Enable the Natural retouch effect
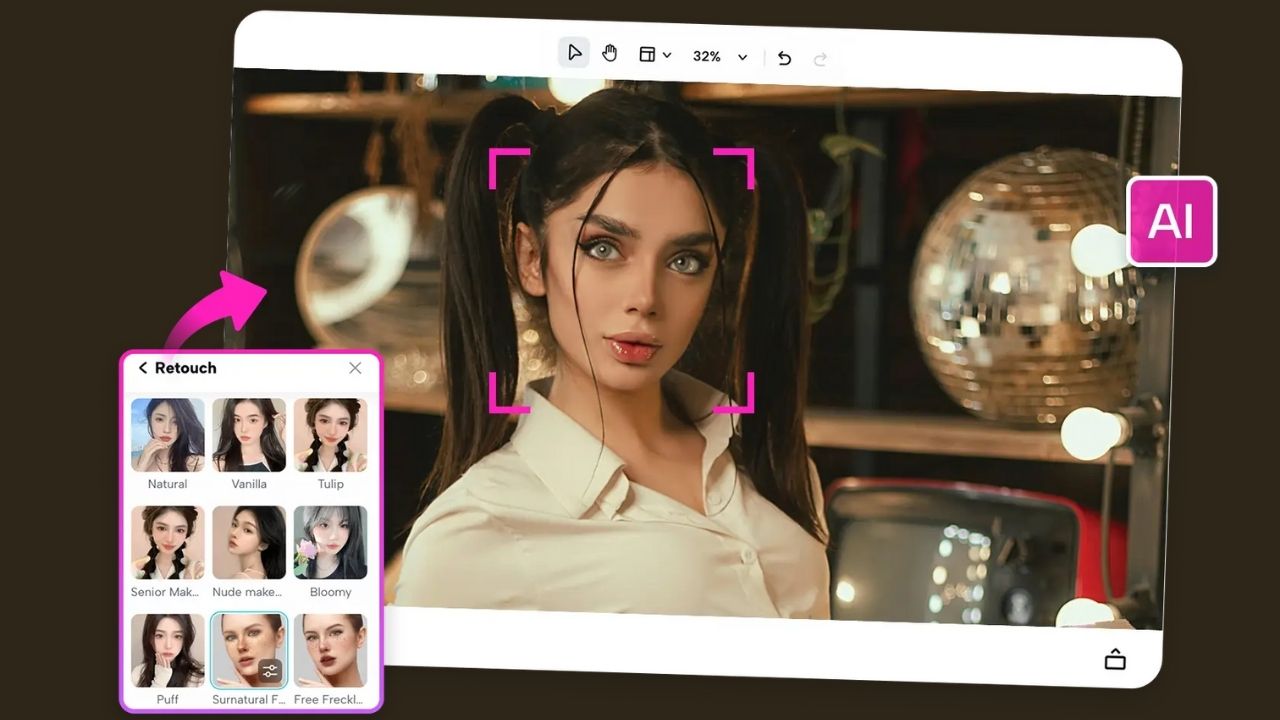Image resolution: width=1280 pixels, height=720 pixels. pos(166,435)
